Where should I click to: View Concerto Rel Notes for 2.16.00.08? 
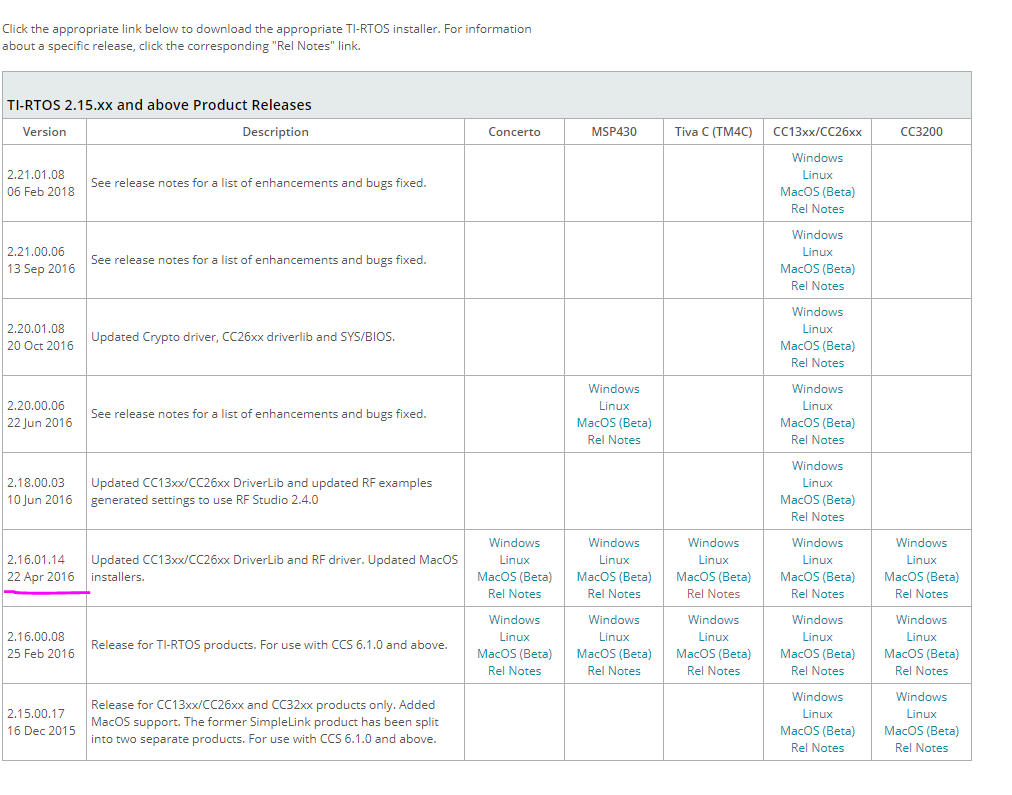click(x=514, y=671)
